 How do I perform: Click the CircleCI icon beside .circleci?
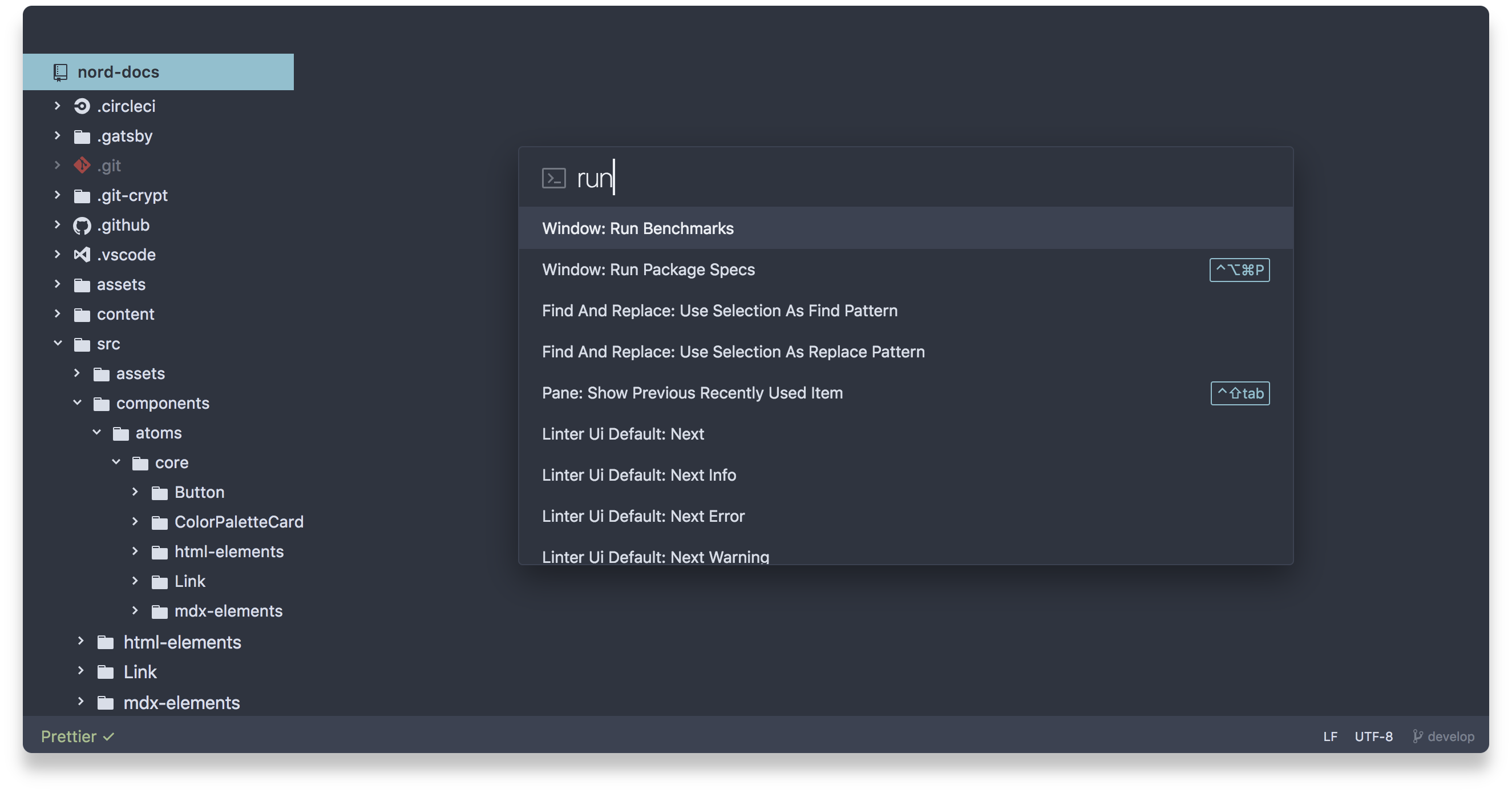(x=82, y=106)
